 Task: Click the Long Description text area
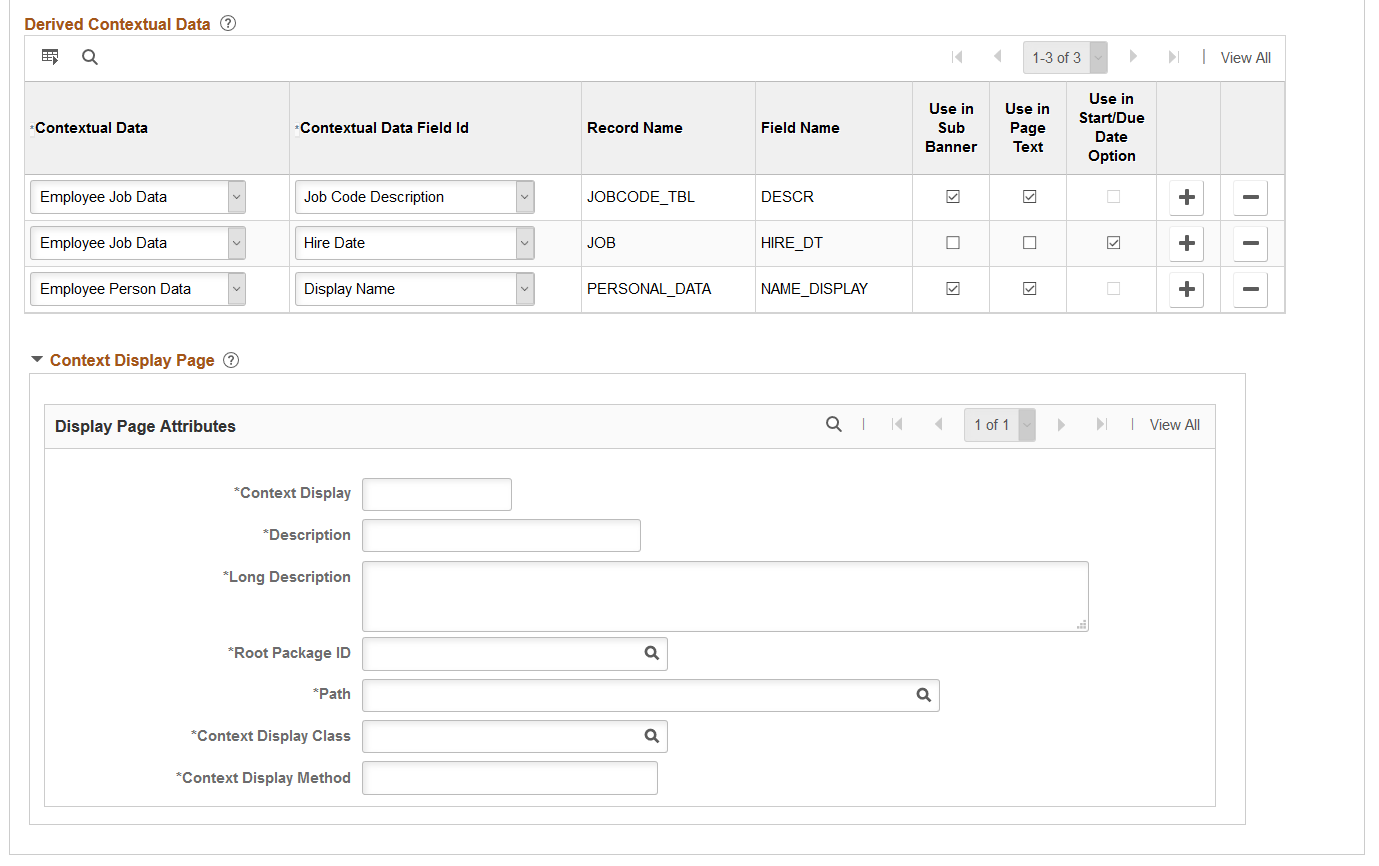click(725, 596)
